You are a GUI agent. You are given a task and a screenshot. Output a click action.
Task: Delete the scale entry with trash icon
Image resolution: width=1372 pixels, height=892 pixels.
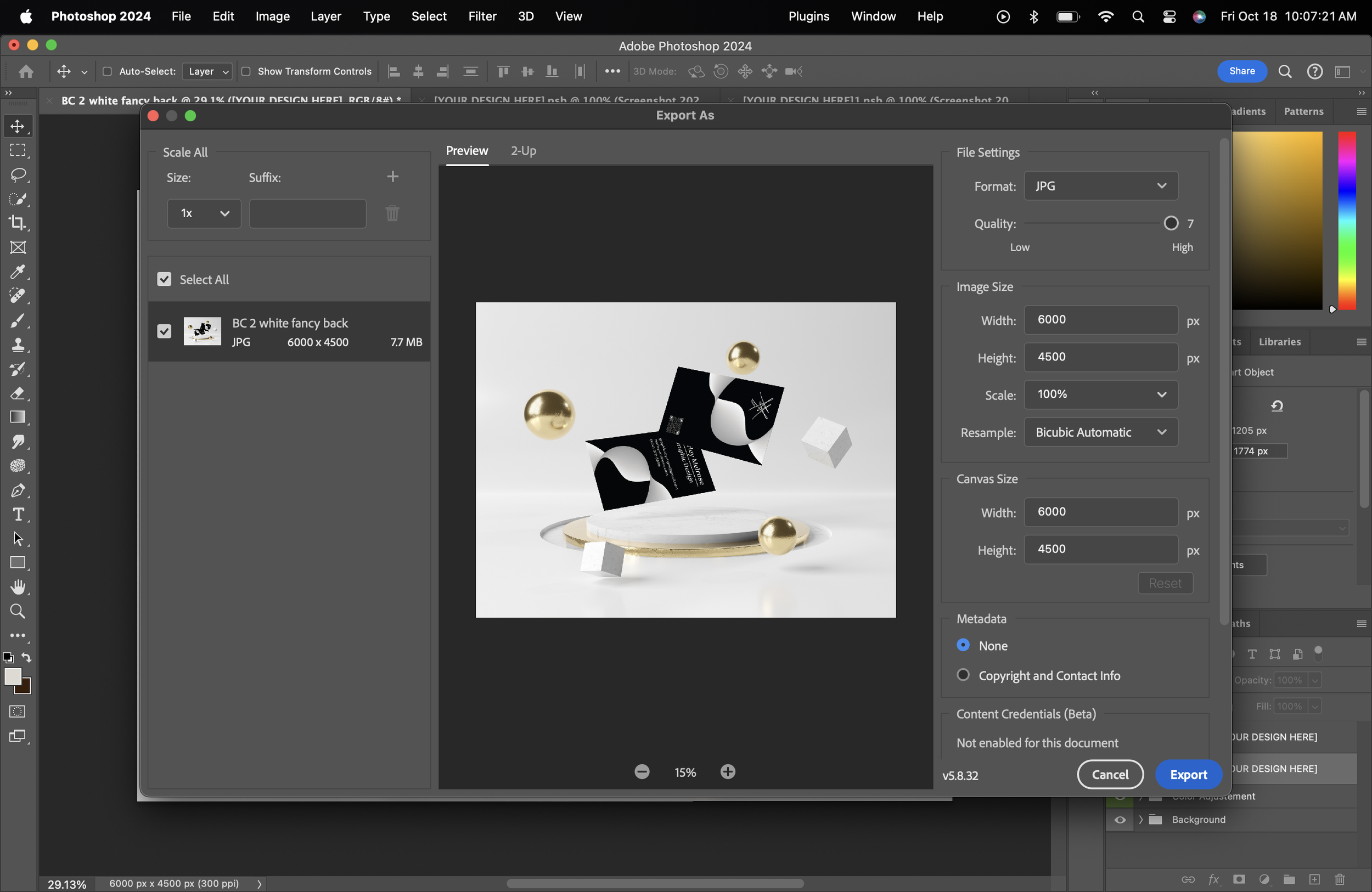pyautogui.click(x=392, y=213)
